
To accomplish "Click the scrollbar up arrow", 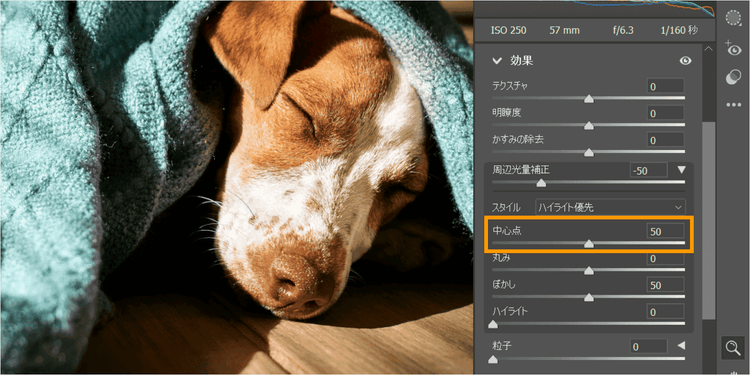I will (708, 49).
